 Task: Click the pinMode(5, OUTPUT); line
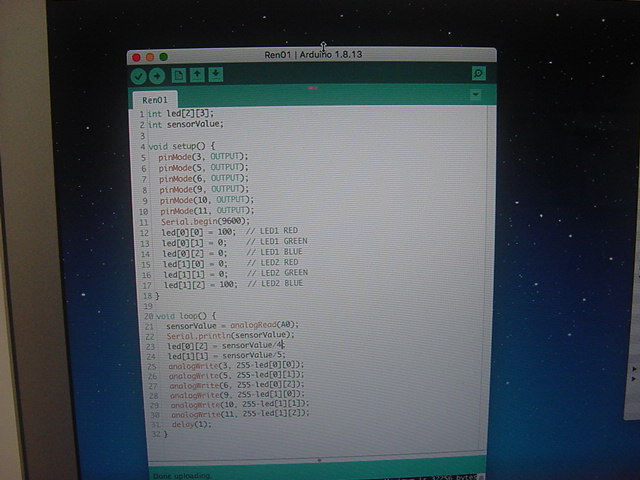203,168
